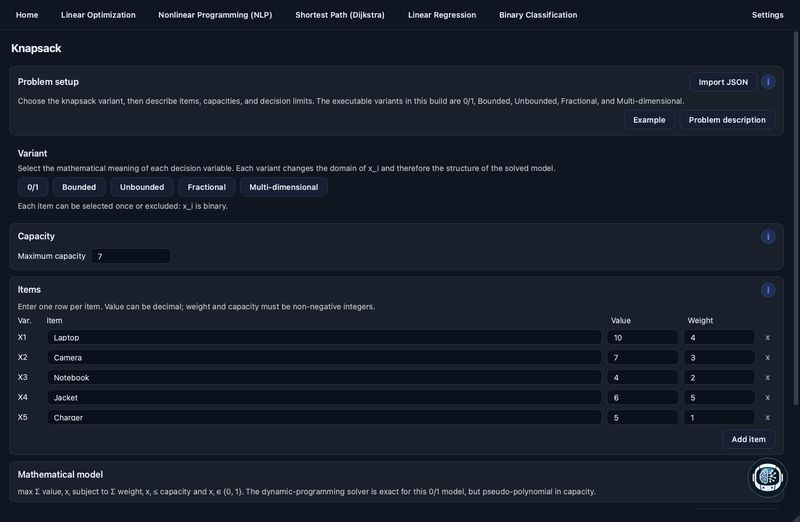800x522 pixels.
Task: Remove the Charger item row
Action: pos(767,417)
